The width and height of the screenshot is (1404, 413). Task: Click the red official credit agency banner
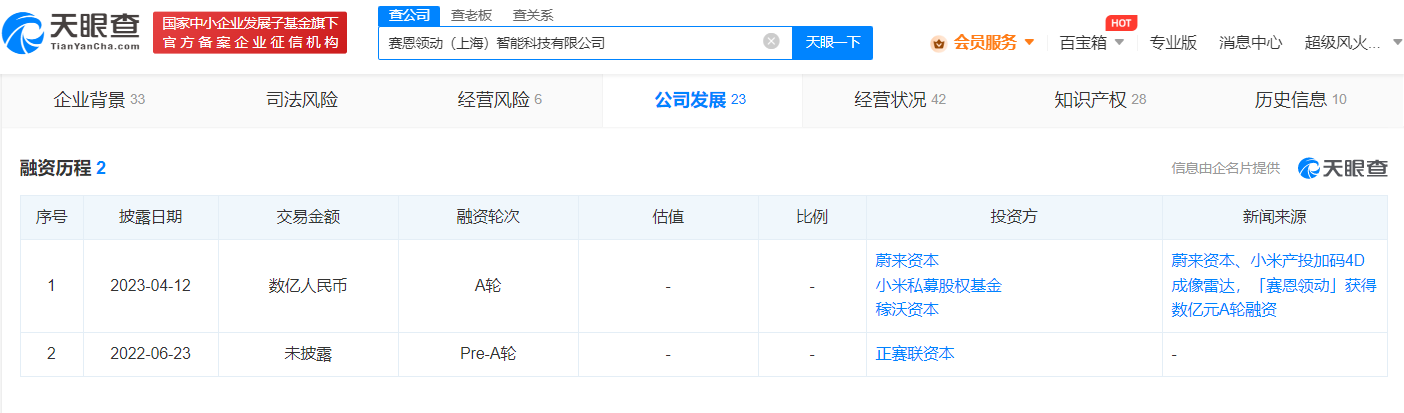pyautogui.click(x=250, y=33)
